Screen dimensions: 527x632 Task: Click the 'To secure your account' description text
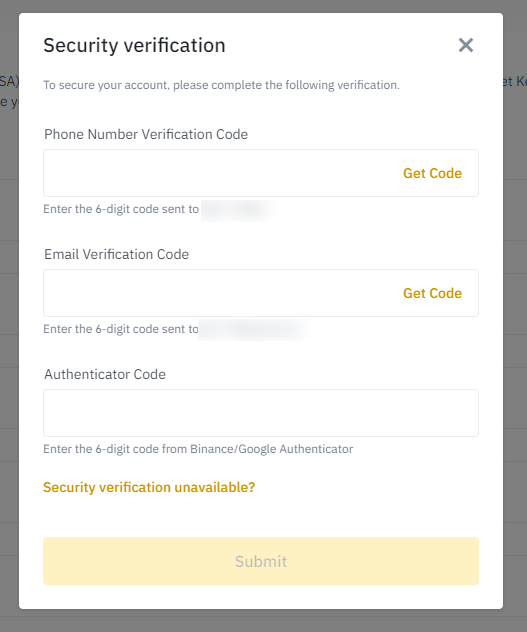tap(221, 85)
